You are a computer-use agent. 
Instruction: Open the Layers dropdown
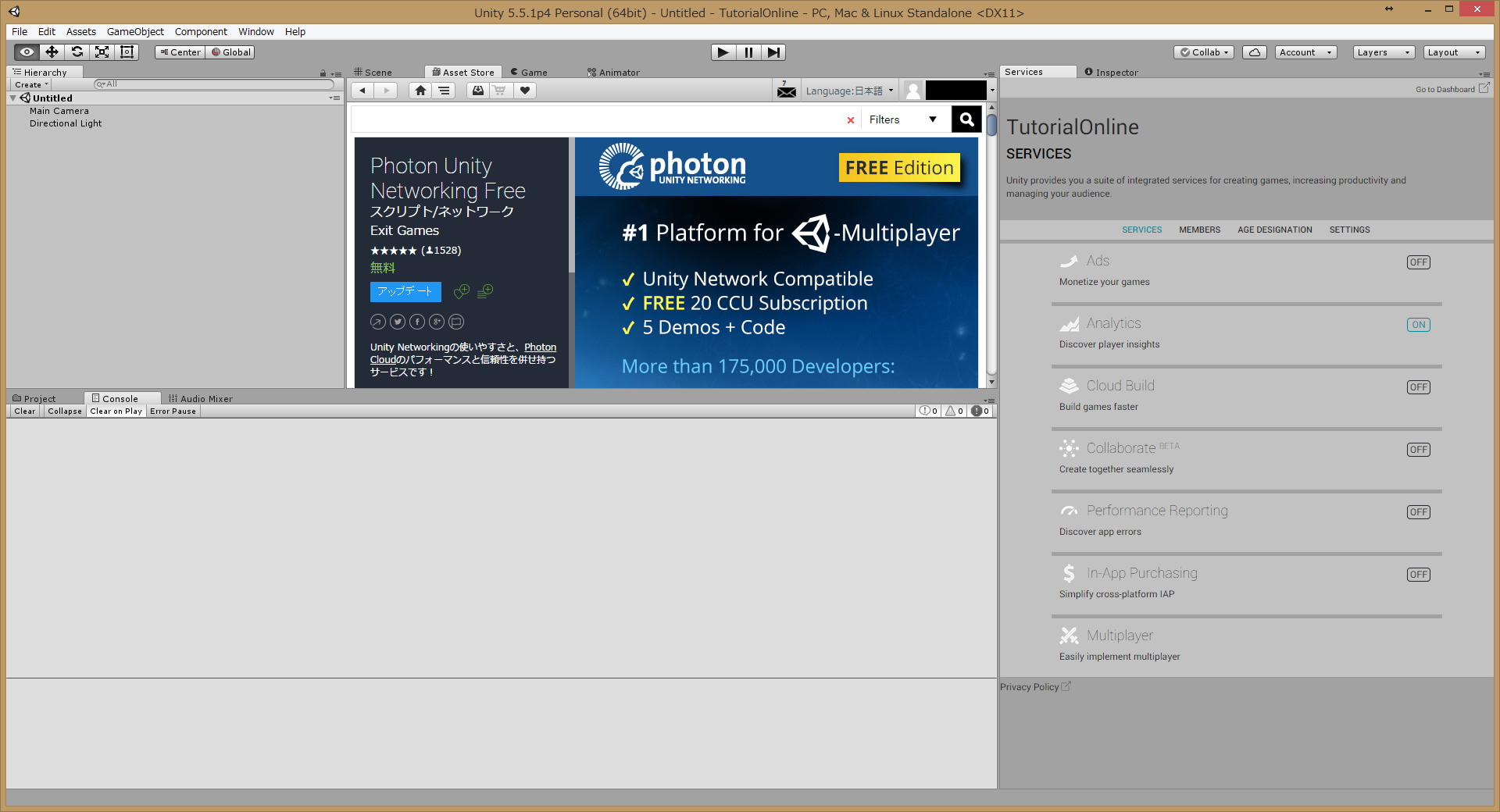[1384, 52]
